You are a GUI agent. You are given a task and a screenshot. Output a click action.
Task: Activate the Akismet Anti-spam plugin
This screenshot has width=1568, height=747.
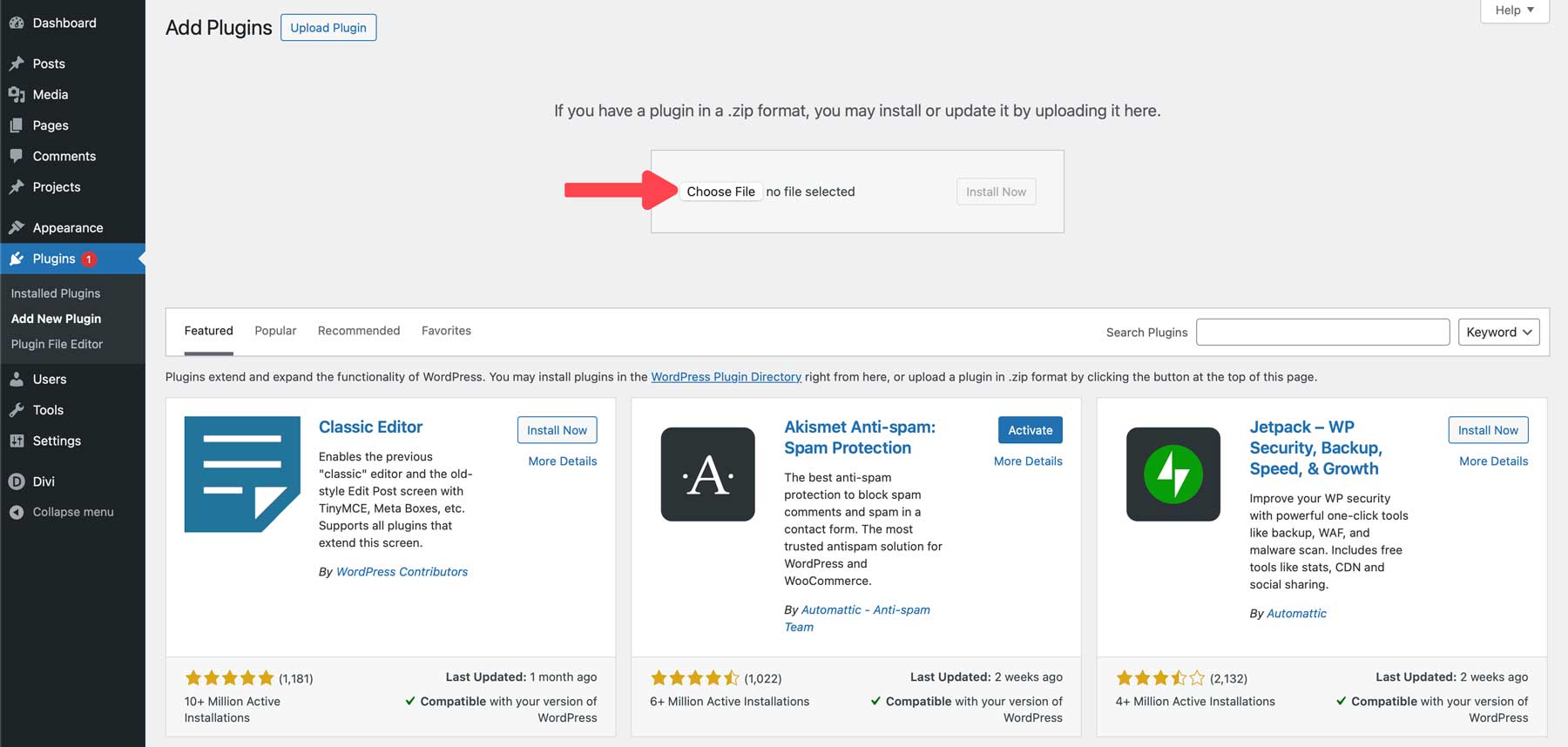(x=1030, y=430)
